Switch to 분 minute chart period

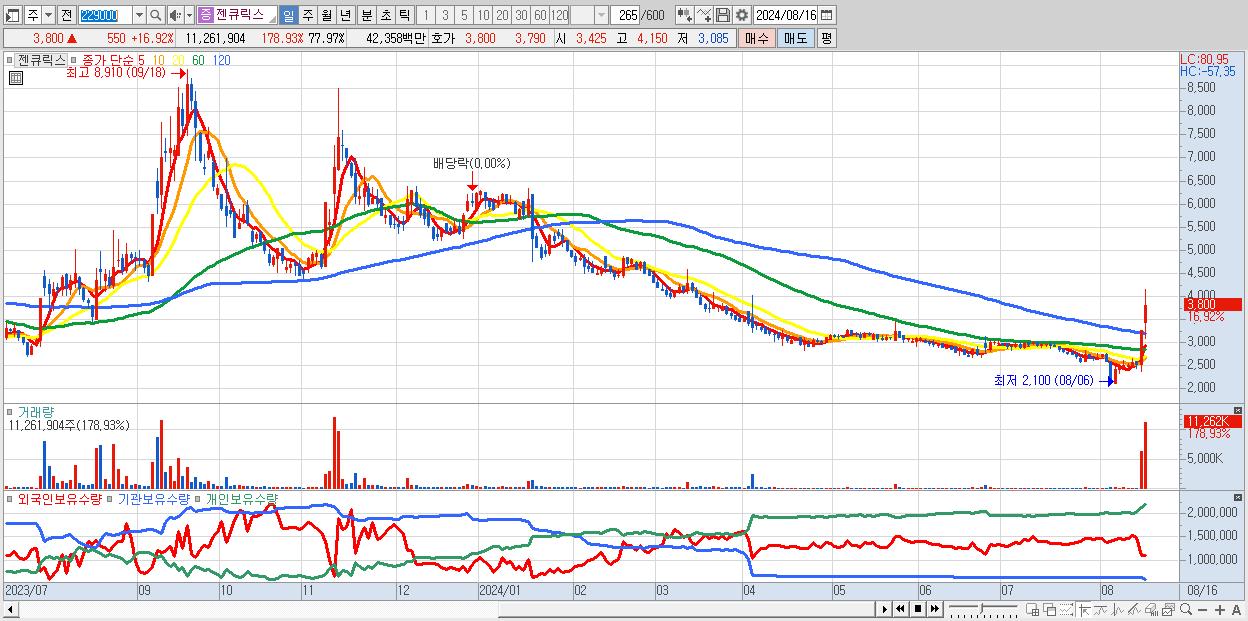[x=365, y=16]
